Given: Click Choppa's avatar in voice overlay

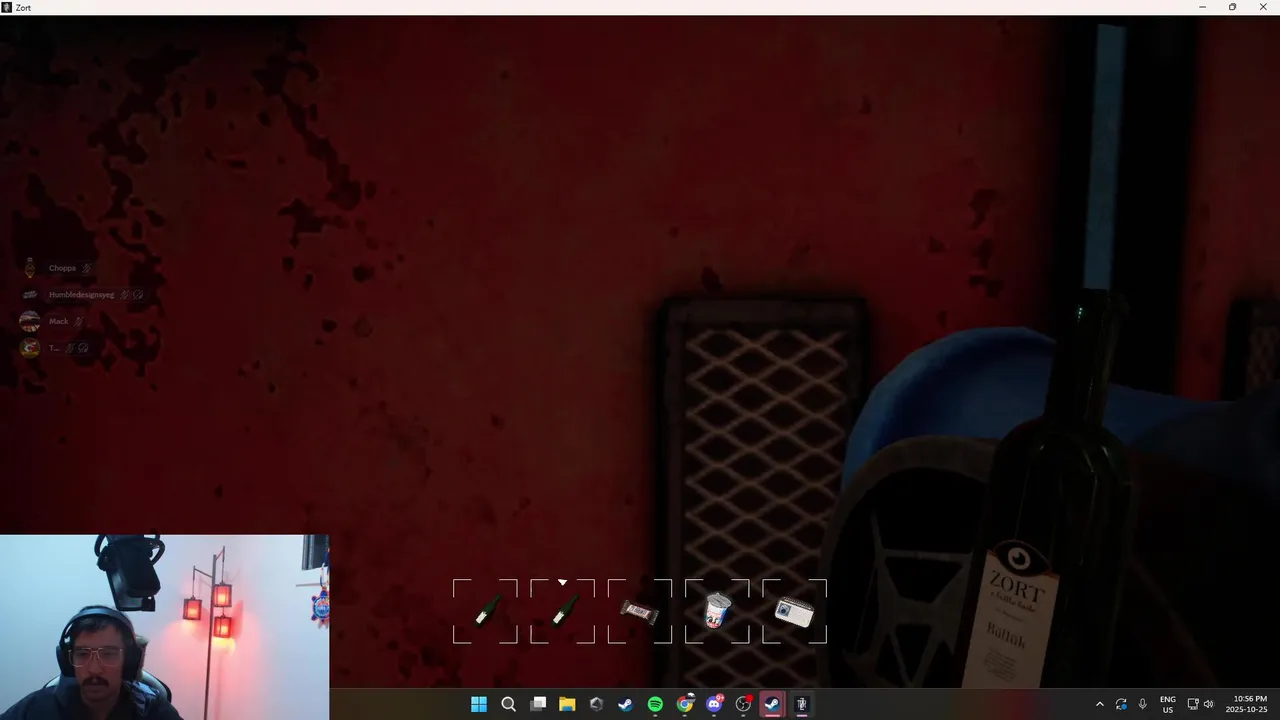Looking at the screenshot, I should point(30,268).
